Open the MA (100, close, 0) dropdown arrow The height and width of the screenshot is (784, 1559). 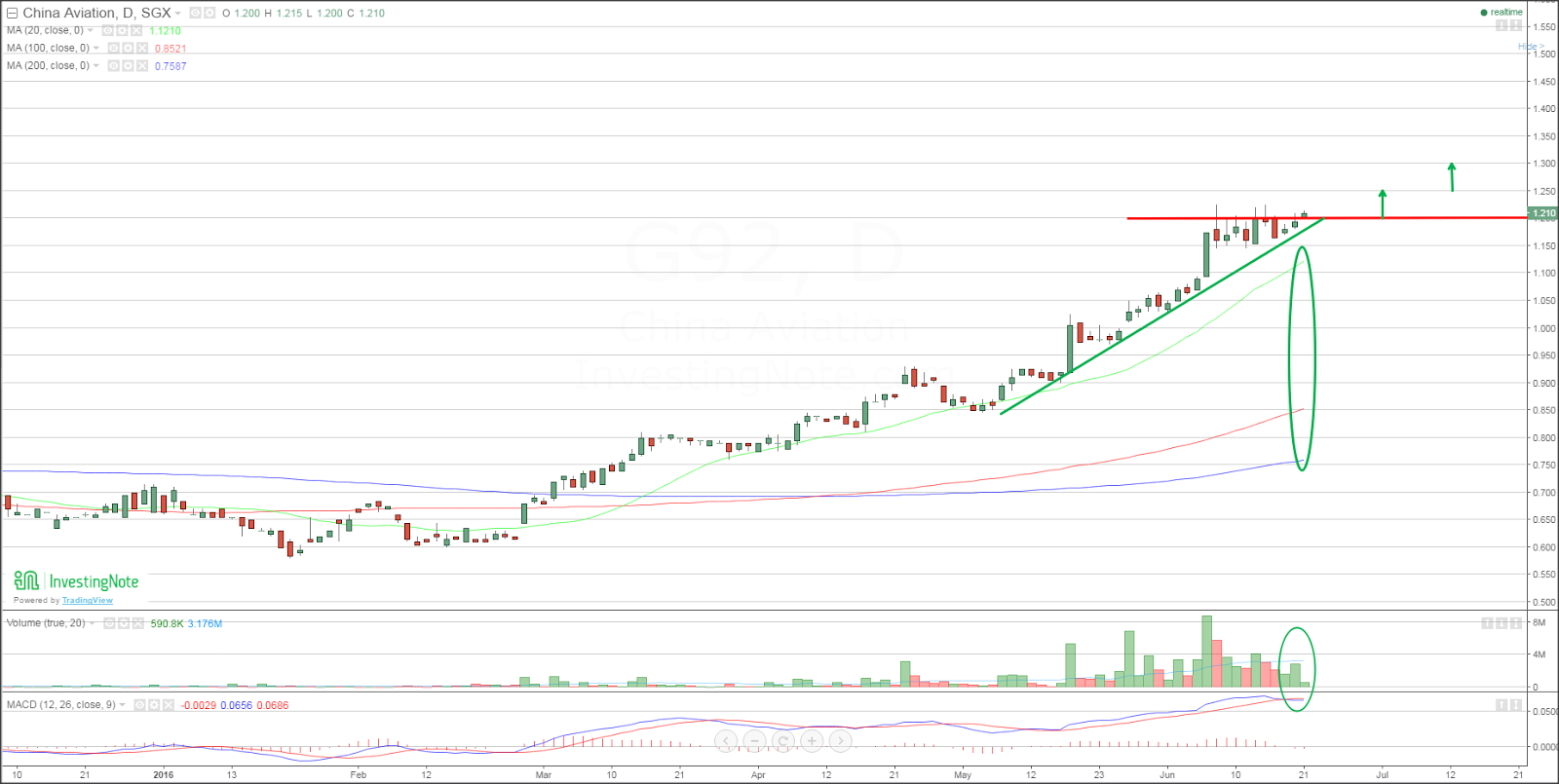tap(96, 49)
